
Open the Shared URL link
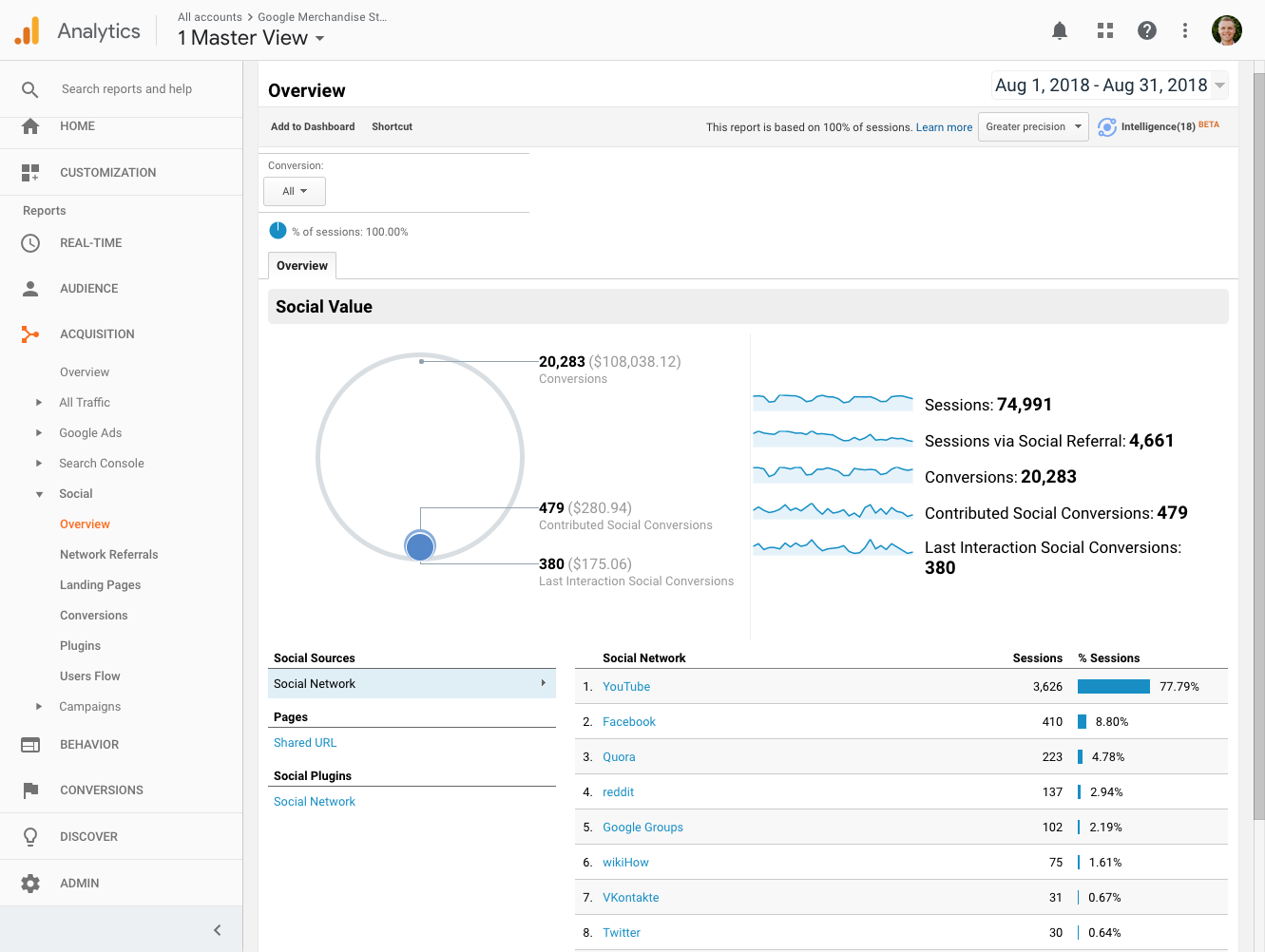(x=305, y=743)
